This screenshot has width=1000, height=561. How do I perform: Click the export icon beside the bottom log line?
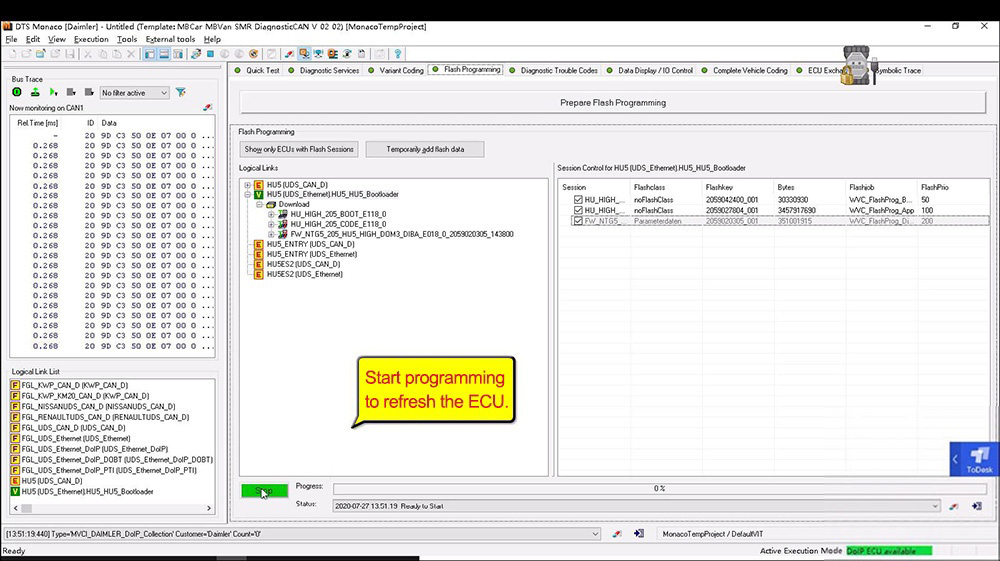(x=638, y=534)
